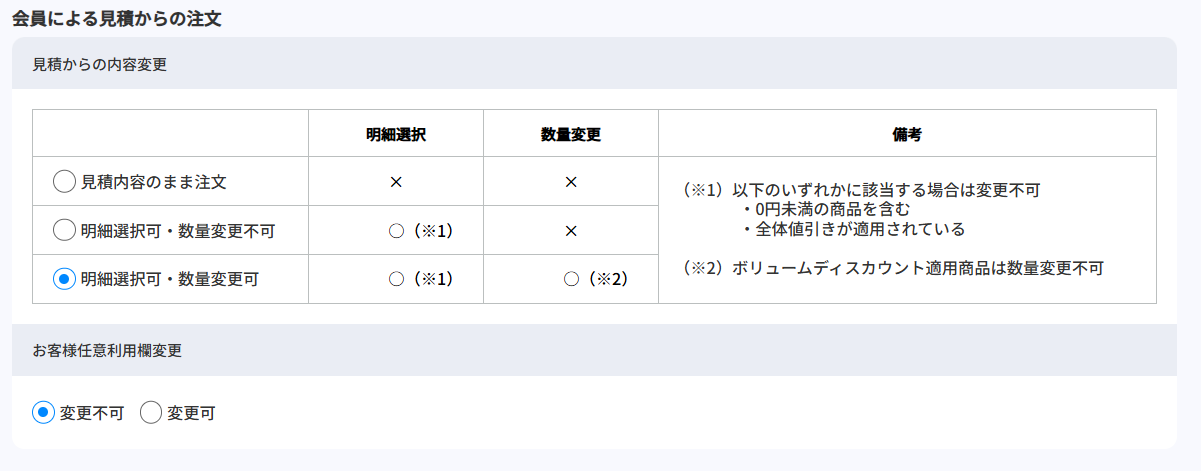Select the 明細選択可・数量変更可 radio button

click(x=64, y=279)
